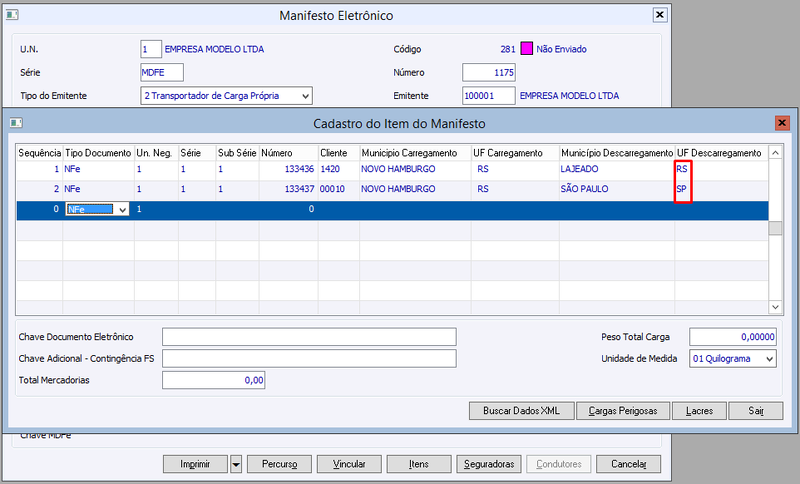Click the LAJEADO município cell
Image resolution: width=800 pixels, height=484 pixels.
pos(617,169)
